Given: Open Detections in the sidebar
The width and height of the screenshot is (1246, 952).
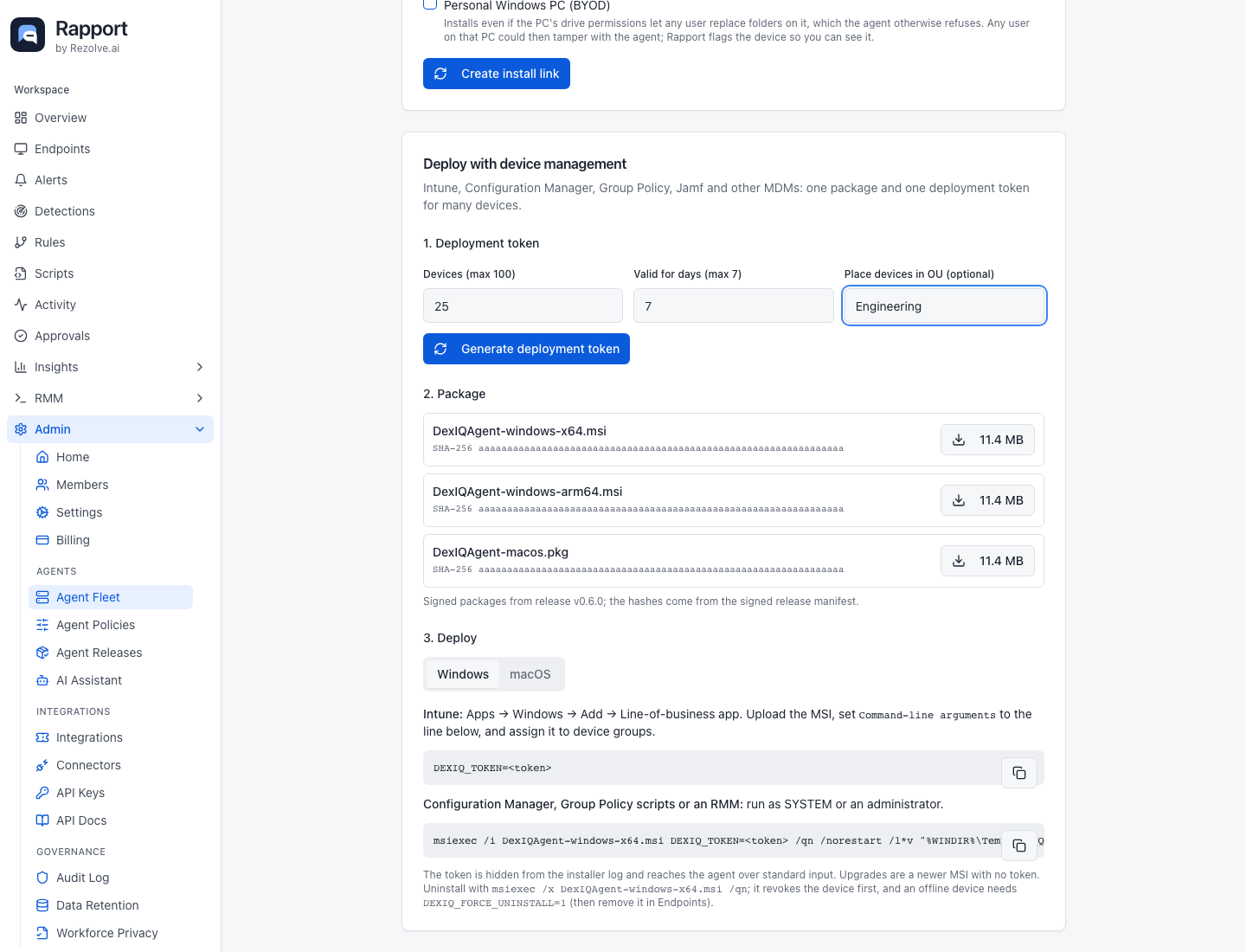Looking at the screenshot, I should click(x=110, y=211).
